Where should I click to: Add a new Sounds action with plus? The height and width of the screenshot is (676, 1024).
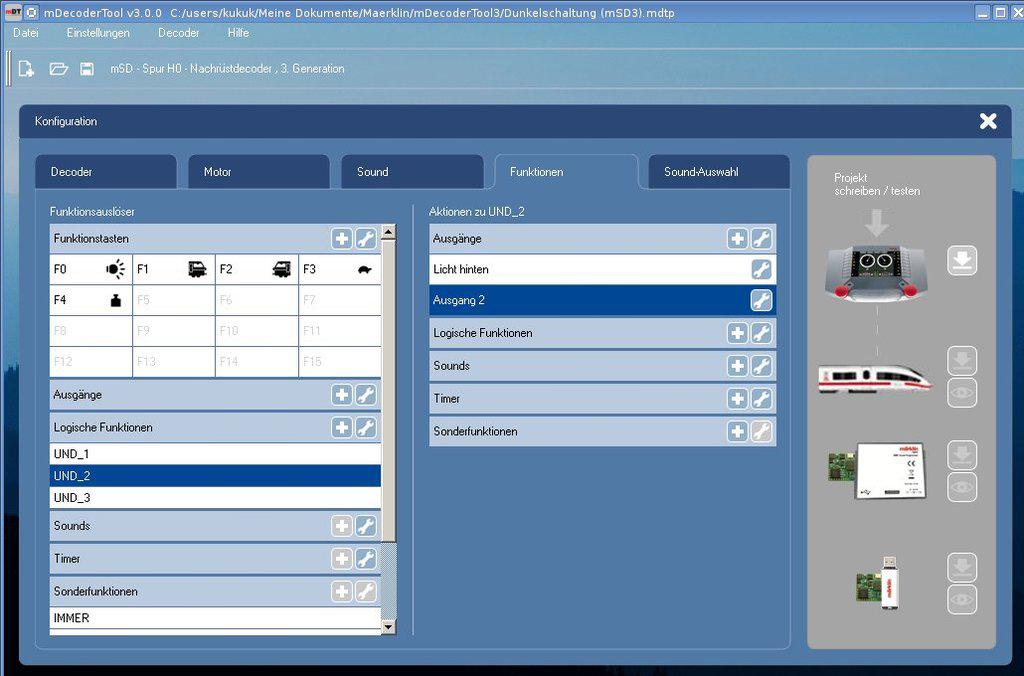tap(737, 366)
